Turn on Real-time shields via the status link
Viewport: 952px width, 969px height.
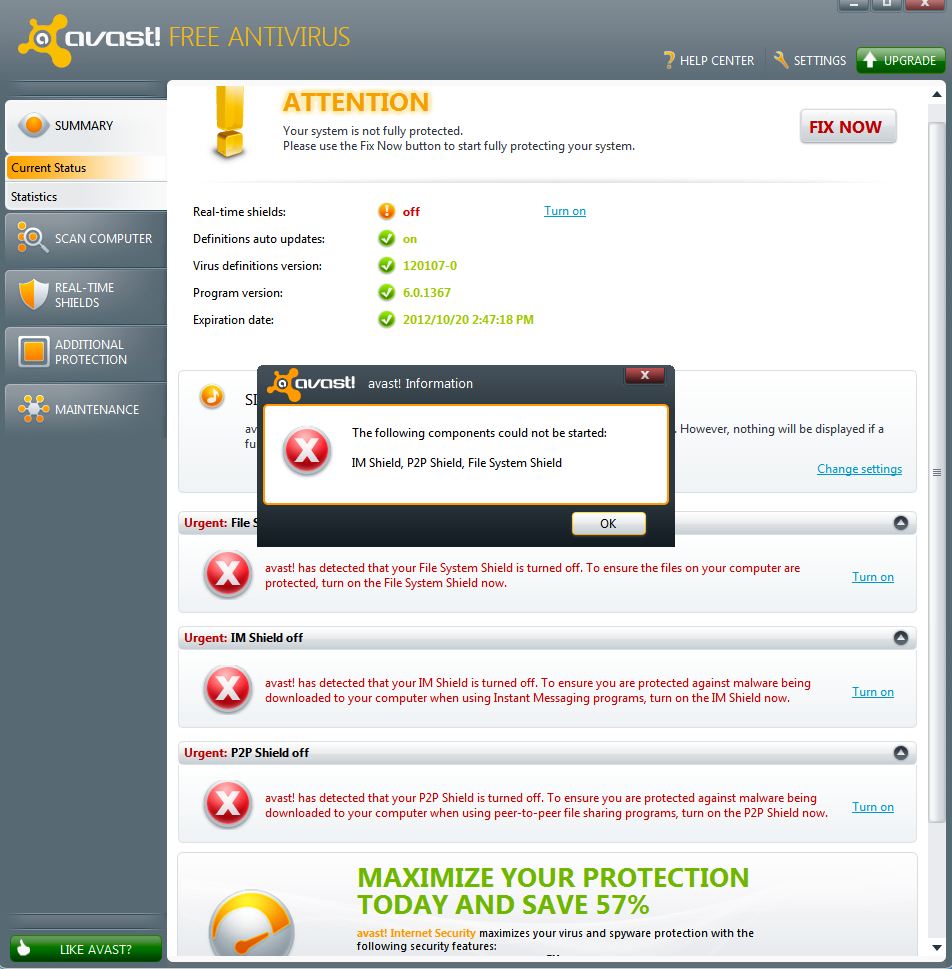click(564, 211)
